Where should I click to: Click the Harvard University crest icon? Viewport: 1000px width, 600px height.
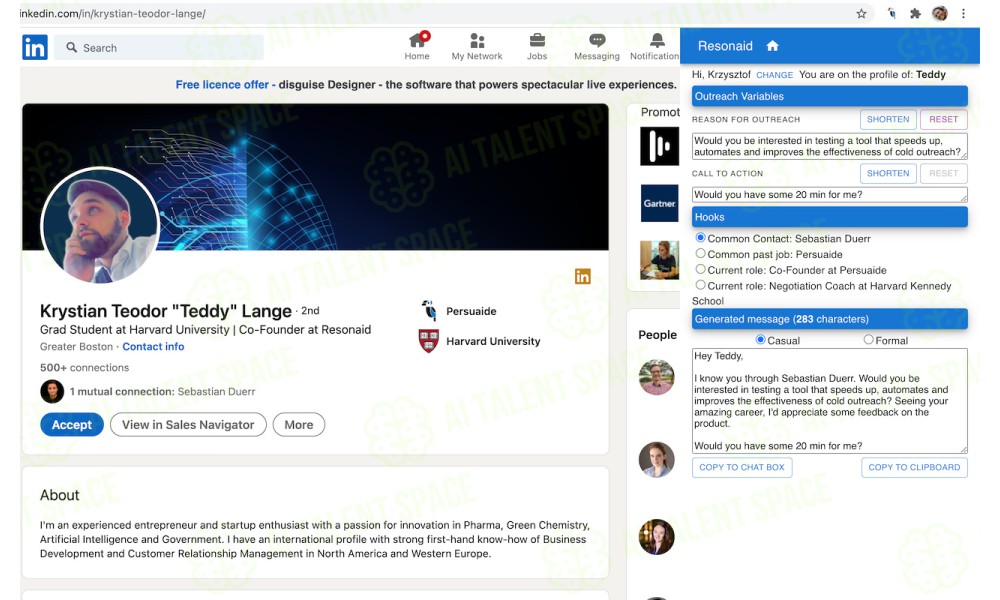[429, 341]
